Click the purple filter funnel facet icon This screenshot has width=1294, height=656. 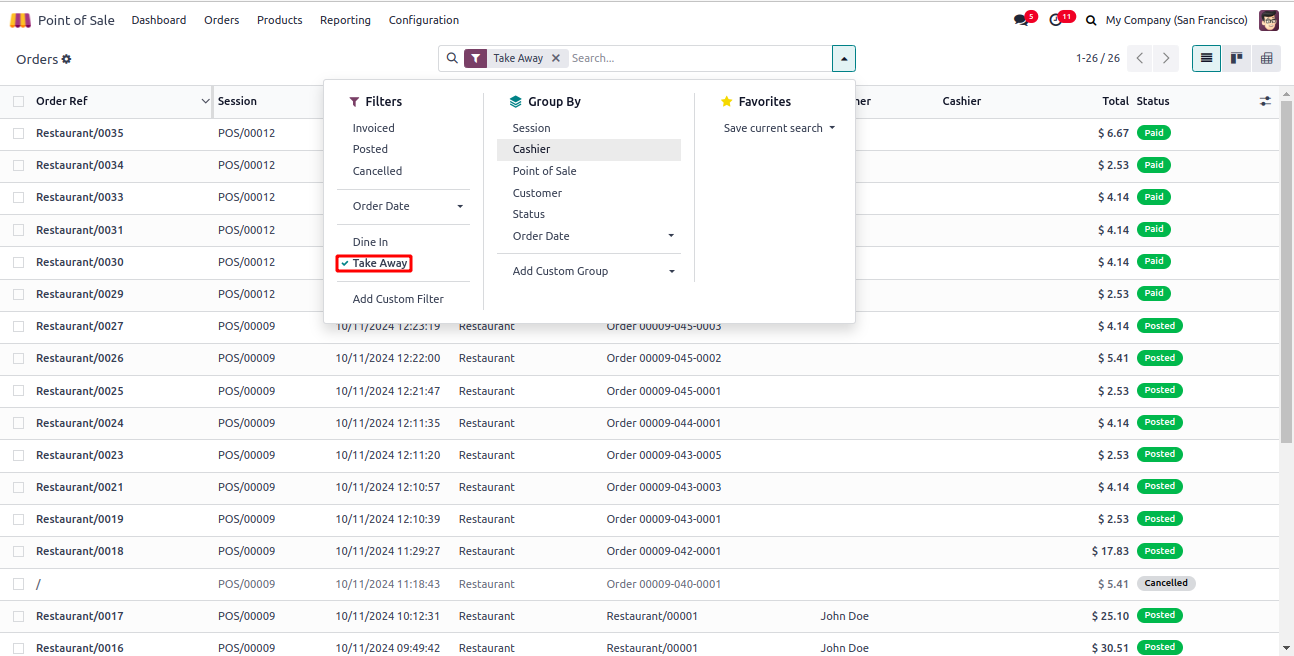(476, 58)
